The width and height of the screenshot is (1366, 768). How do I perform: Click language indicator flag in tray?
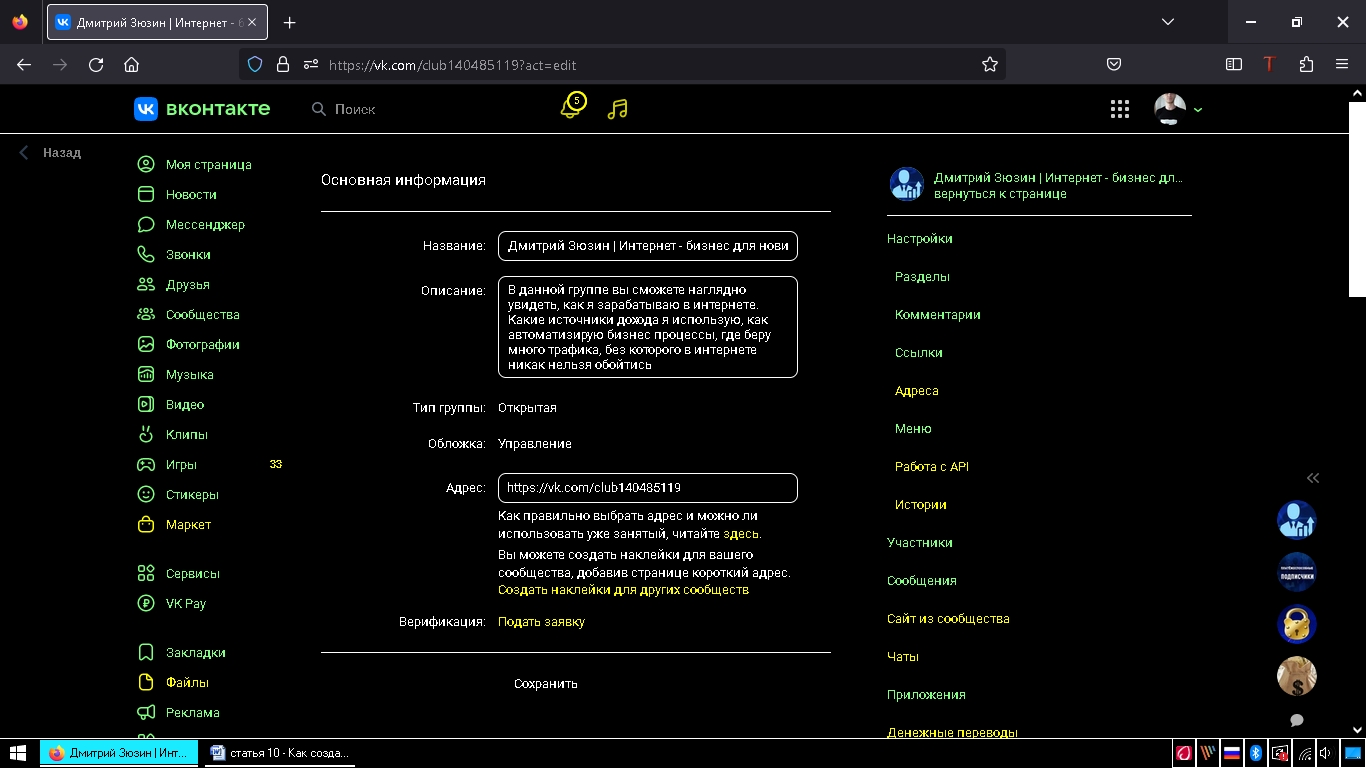(x=1231, y=753)
